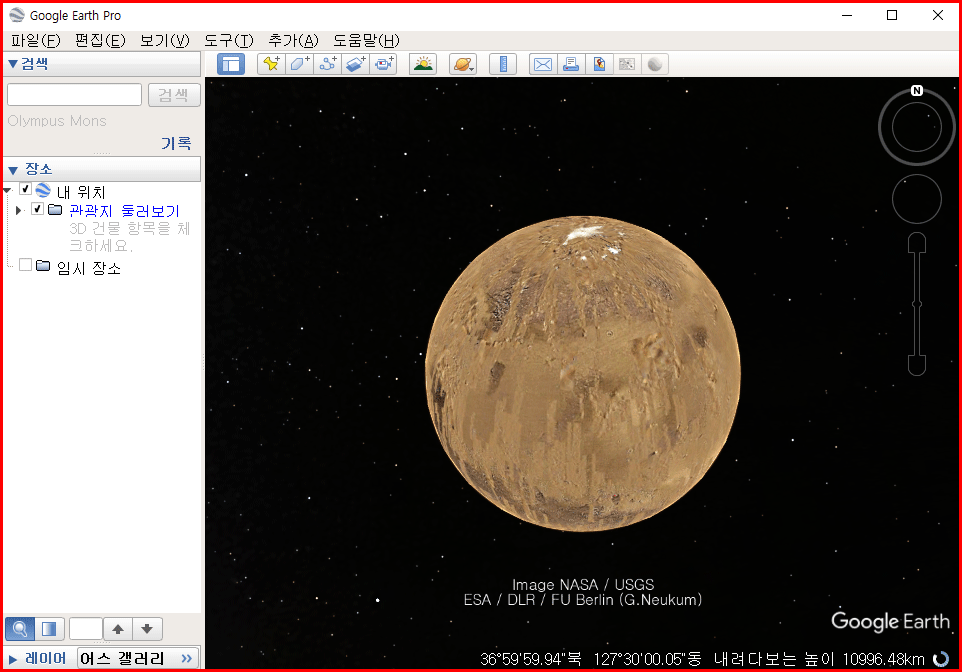The height and width of the screenshot is (672, 962).
Task: Open the 도구(T) menu
Action: tap(228, 41)
